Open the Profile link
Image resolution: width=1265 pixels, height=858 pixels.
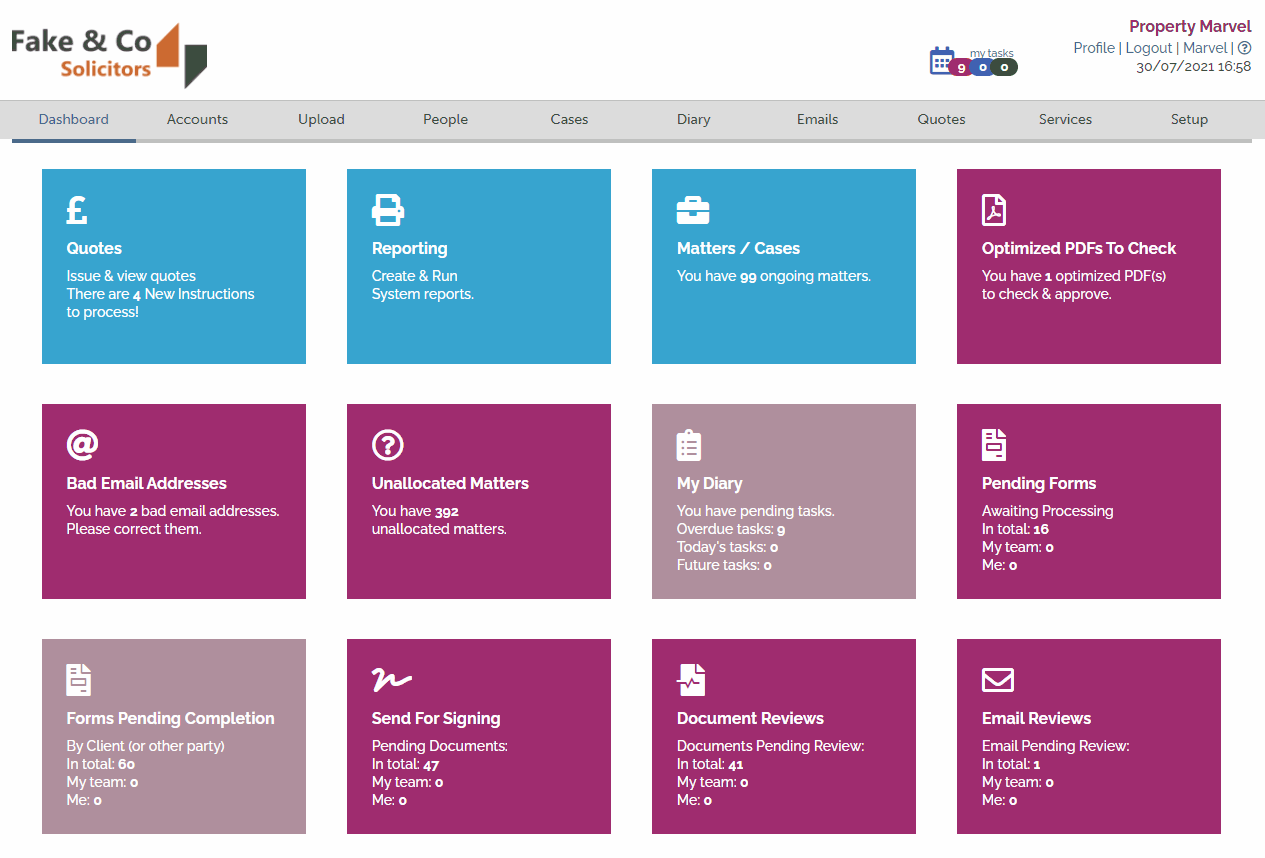point(1094,47)
